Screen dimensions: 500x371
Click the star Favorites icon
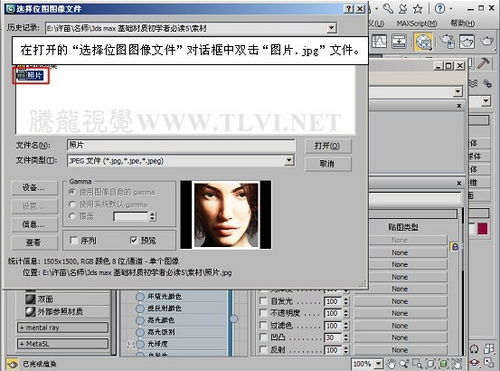pyautogui.click(x=418, y=9)
